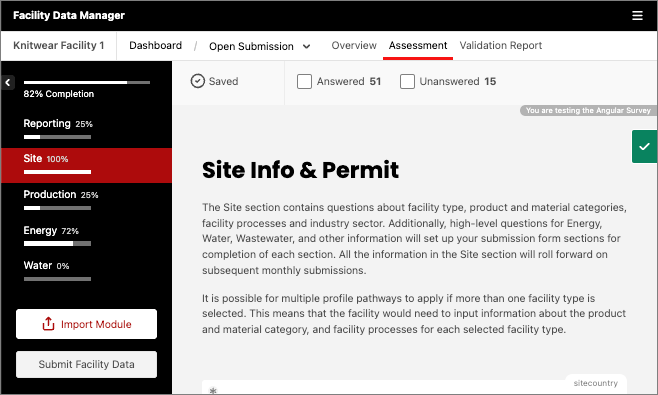Switch to the Assessment tab
The height and width of the screenshot is (395, 658).
(x=418, y=45)
